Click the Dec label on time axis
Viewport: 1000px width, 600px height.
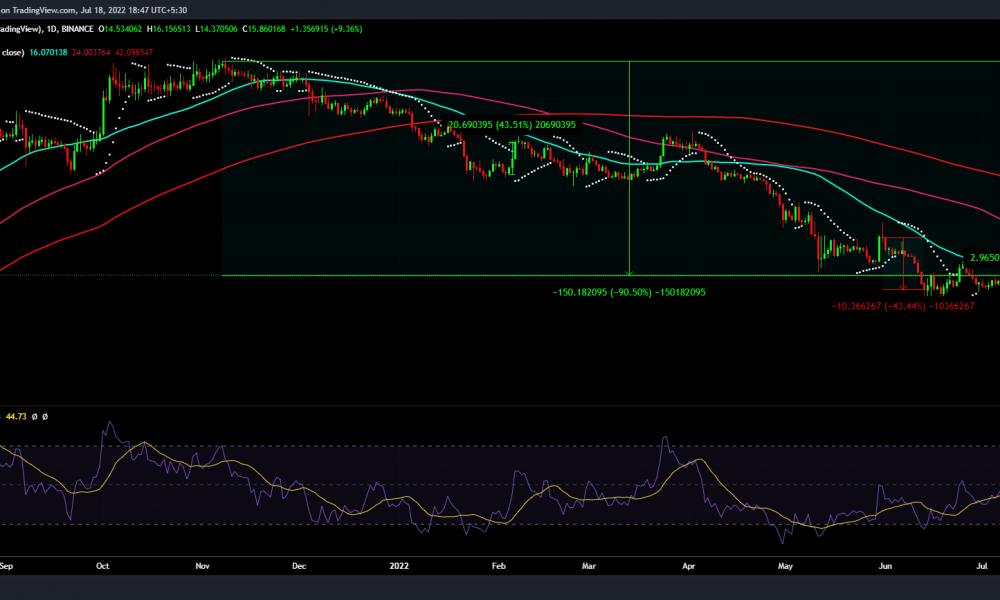pos(298,566)
